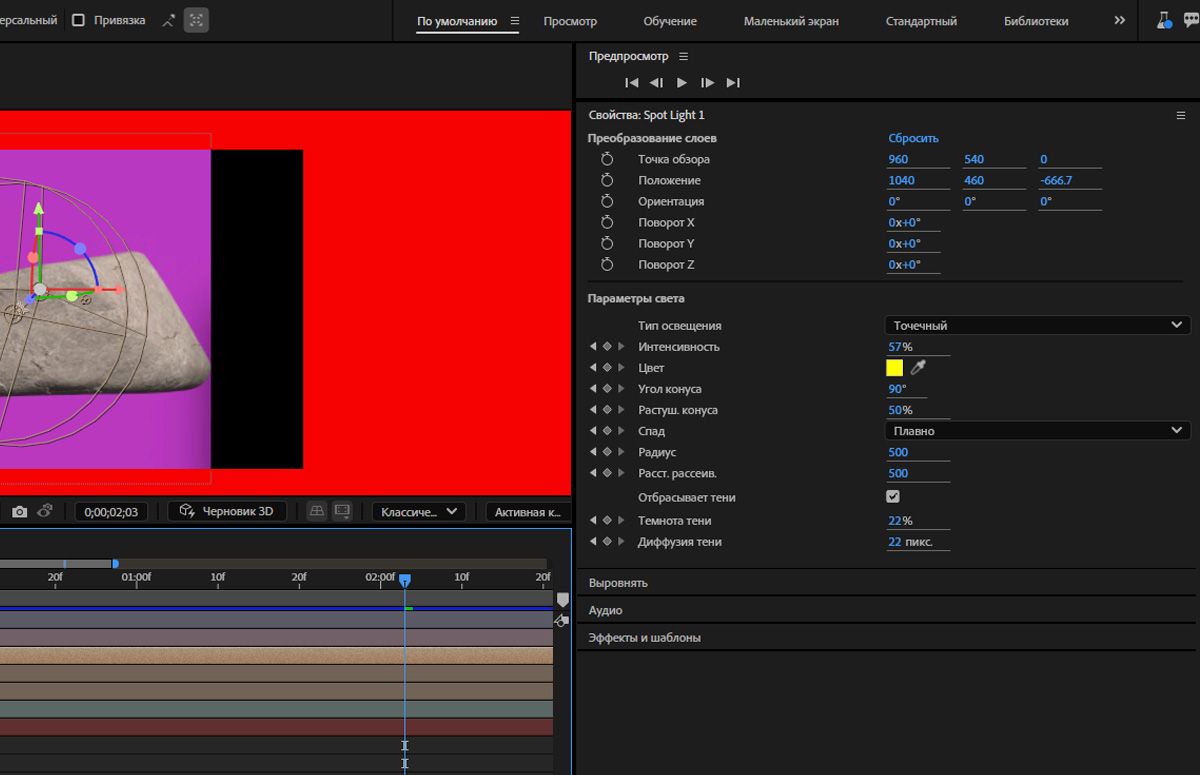Open the Тип освещения dropdown
The height and width of the screenshot is (775, 1200).
(1037, 325)
